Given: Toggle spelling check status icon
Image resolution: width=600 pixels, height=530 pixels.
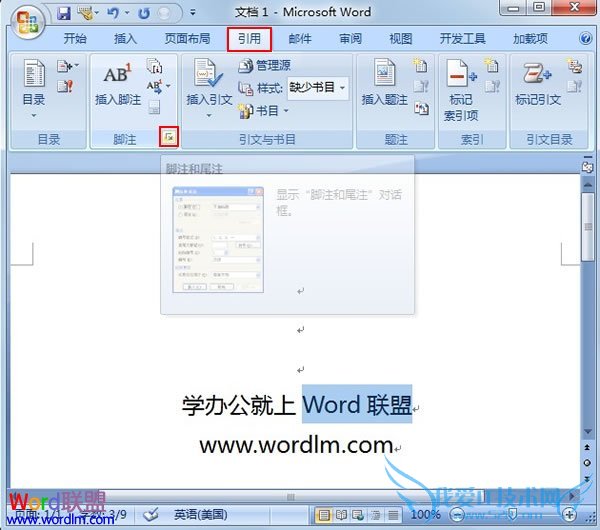Looking at the screenshot, I should tap(151, 514).
